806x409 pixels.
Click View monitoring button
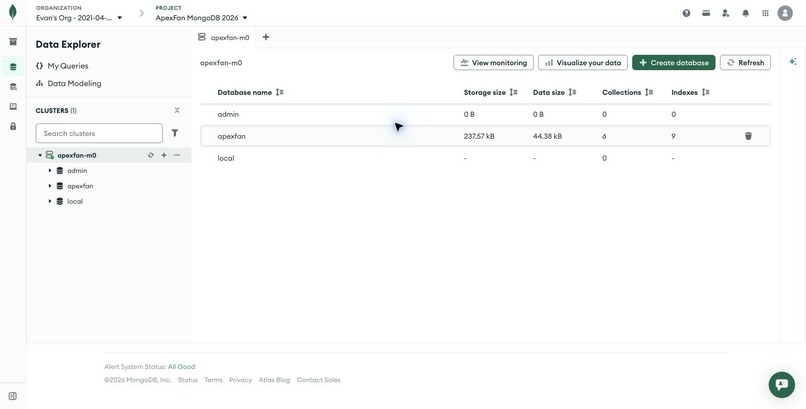point(493,63)
